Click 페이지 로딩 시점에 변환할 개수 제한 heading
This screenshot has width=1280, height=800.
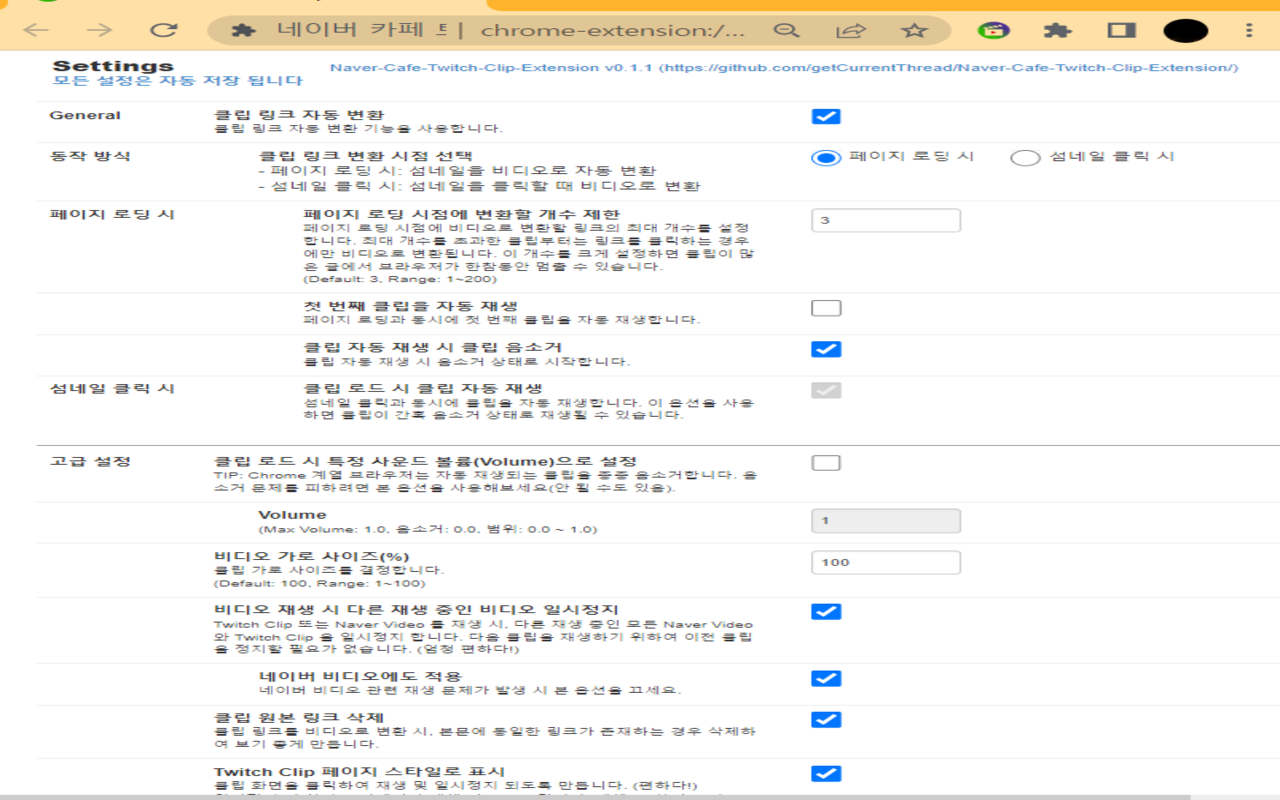[462, 214]
